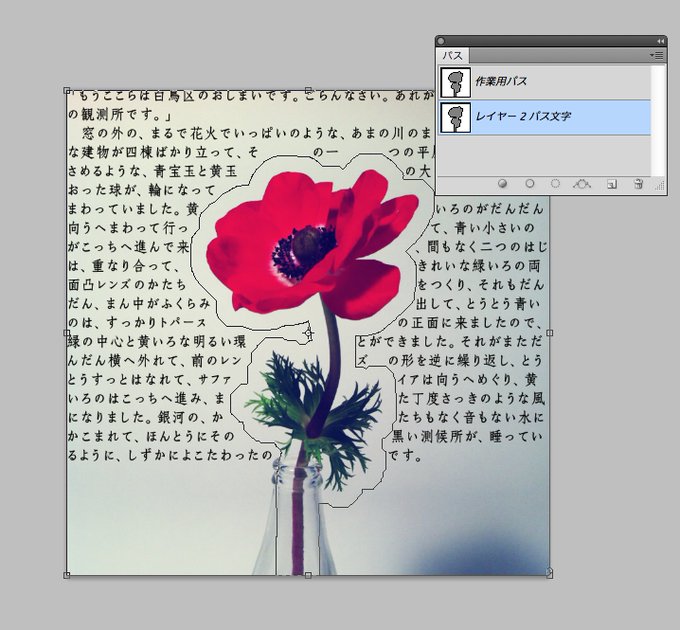Screen dimensions: 680x630
Task: Select the パス tab
Action: coord(453,55)
